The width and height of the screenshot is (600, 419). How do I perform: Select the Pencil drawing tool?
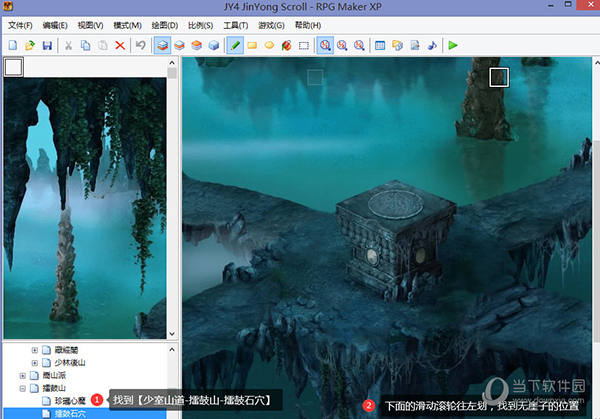pyautogui.click(x=235, y=46)
